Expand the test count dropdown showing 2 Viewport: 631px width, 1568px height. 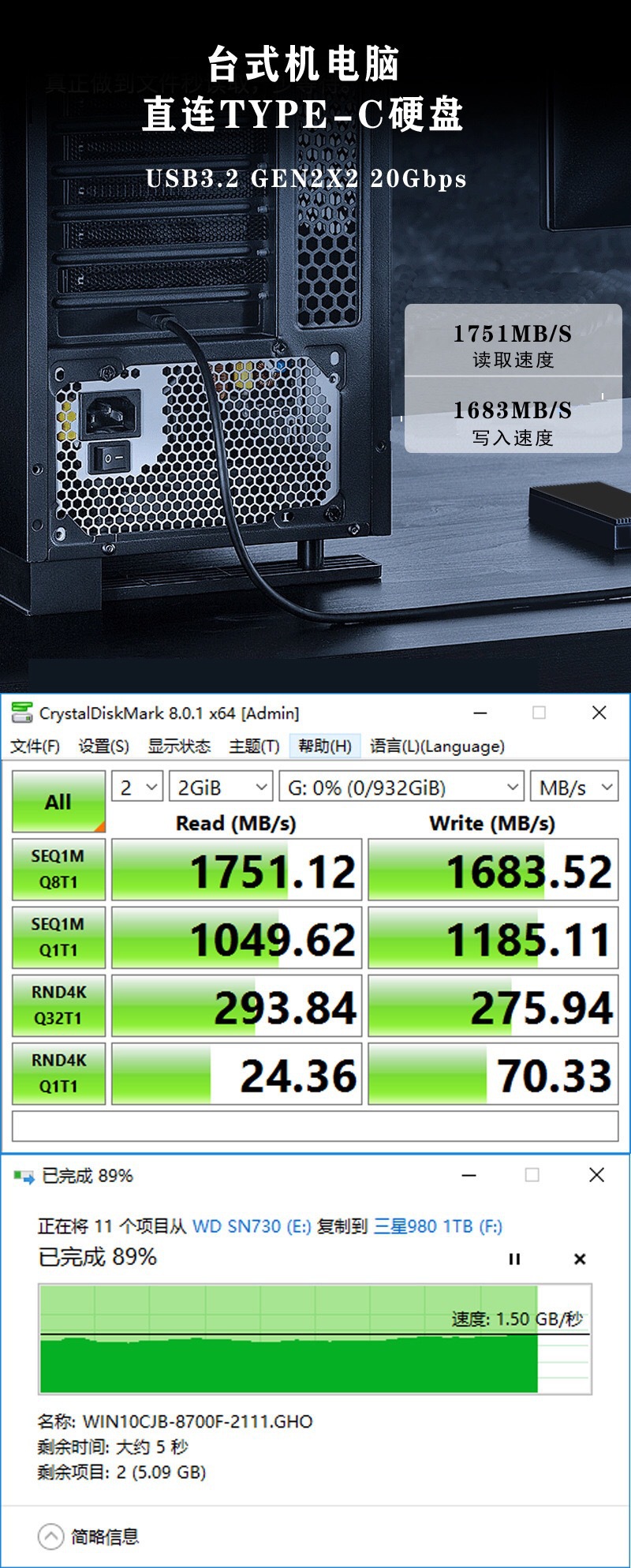click(137, 787)
